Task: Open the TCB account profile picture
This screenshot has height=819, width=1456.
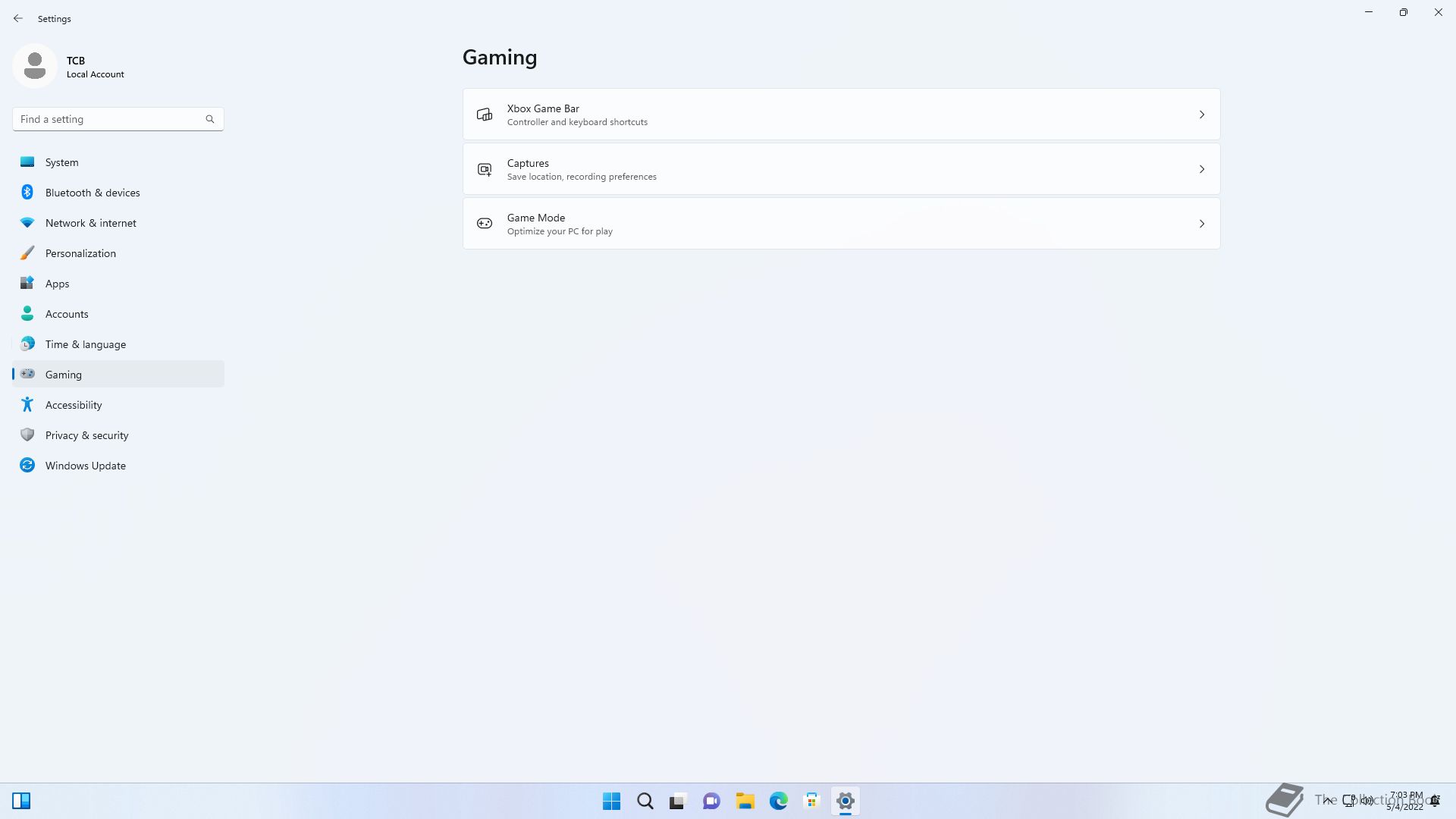Action: pyautogui.click(x=35, y=66)
